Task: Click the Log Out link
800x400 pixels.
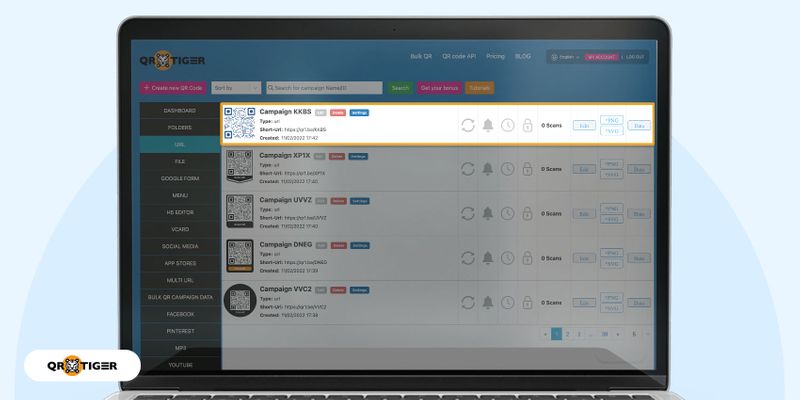Action: [x=635, y=57]
